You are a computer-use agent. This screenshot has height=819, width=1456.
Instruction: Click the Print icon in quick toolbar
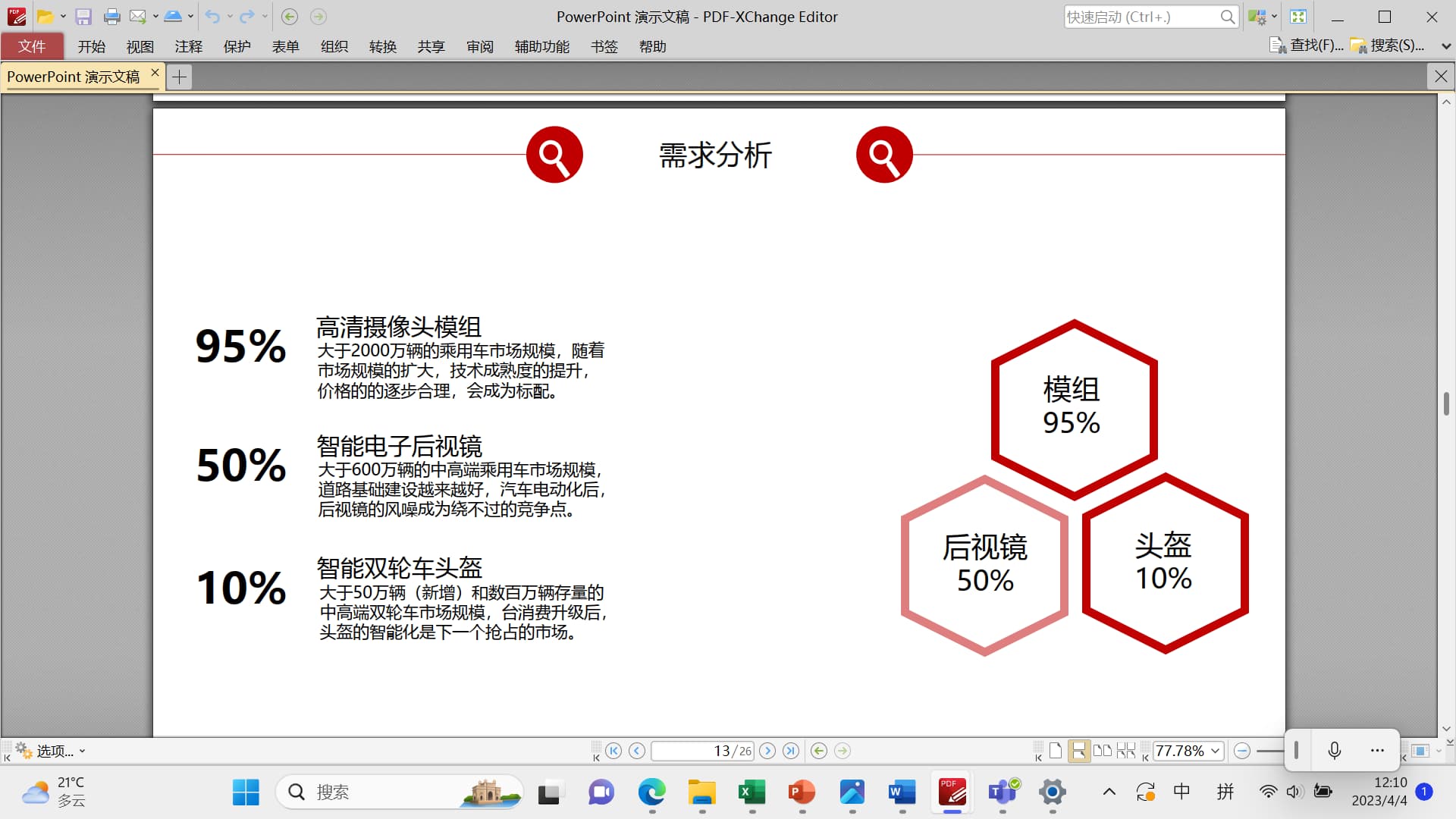111,17
